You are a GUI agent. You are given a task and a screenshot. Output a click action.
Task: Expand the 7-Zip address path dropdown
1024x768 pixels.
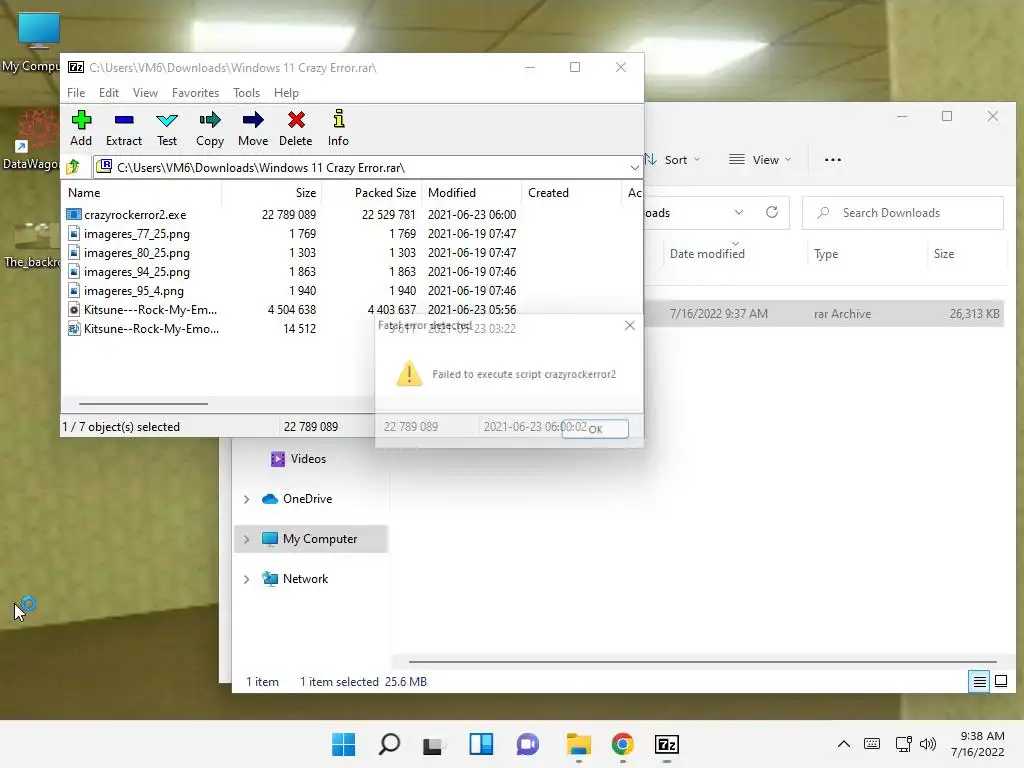[x=634, y=168]
